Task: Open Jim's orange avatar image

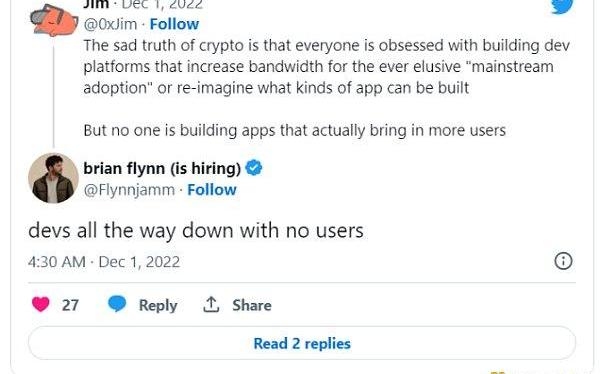Action: point(54,20)
